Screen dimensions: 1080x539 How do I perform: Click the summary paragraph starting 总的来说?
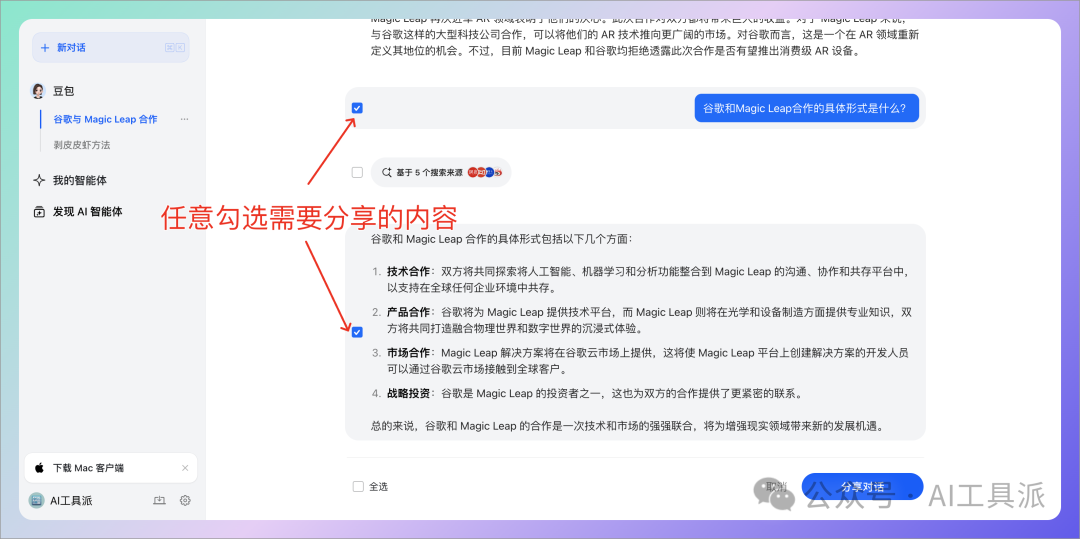click(x=627, y=426)
